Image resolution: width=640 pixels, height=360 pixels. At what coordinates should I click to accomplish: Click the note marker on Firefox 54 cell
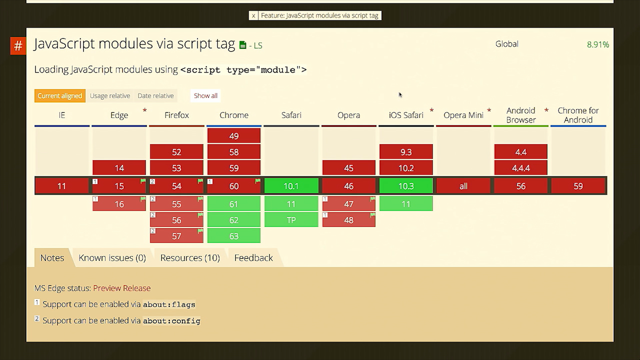[152, 181]
